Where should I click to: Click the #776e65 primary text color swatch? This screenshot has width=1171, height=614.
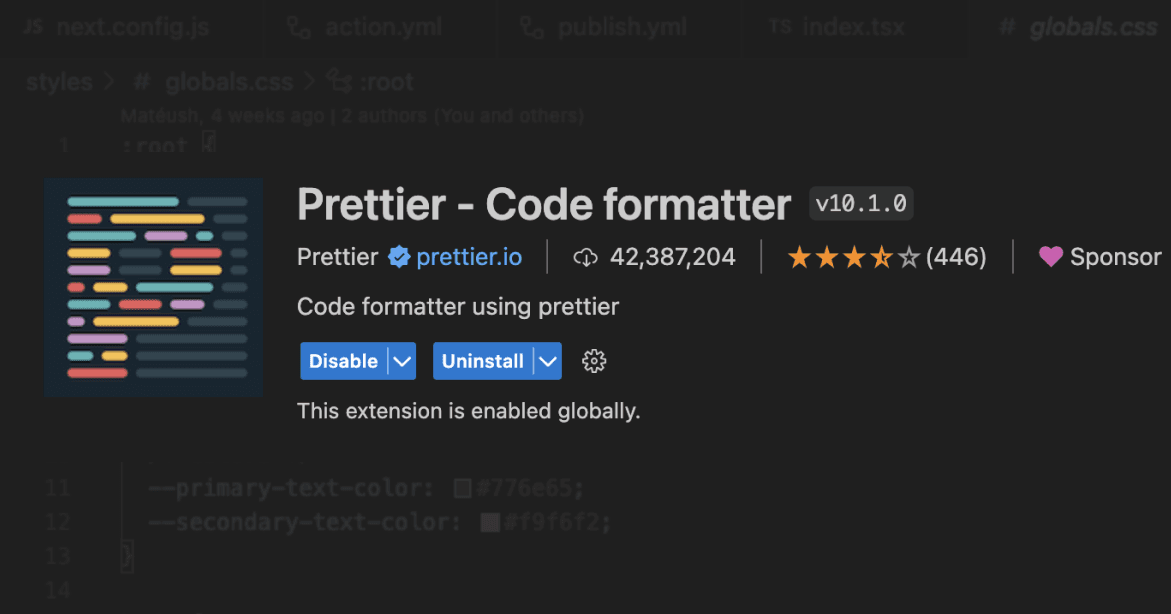pos(462,489)
